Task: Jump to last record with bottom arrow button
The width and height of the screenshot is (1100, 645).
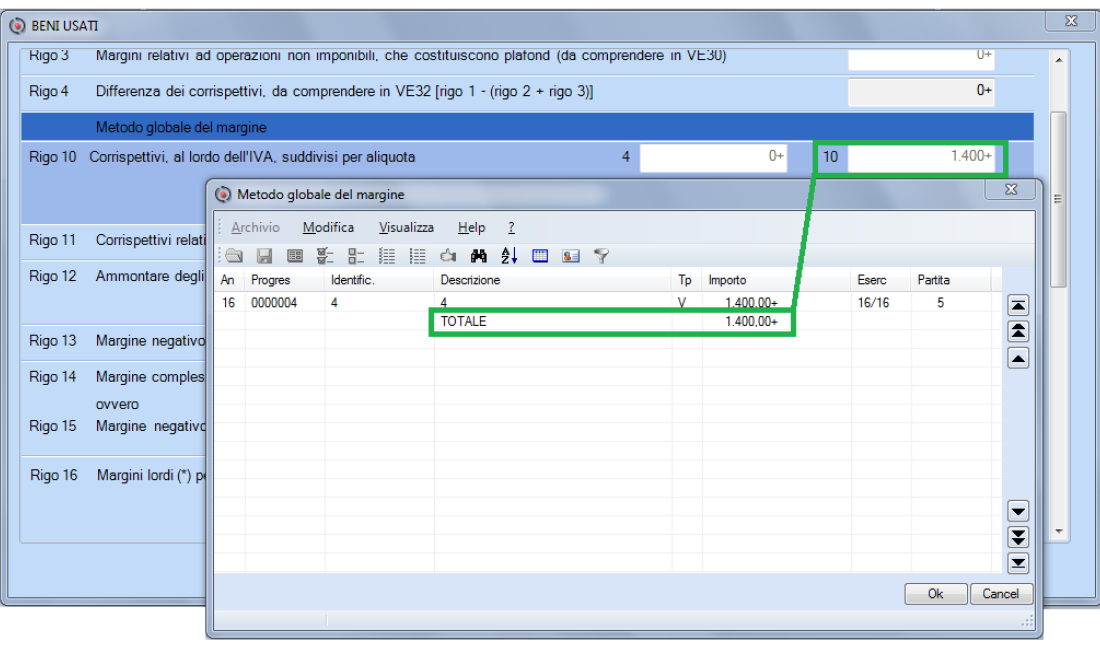Action: (x=1018, y=563)
